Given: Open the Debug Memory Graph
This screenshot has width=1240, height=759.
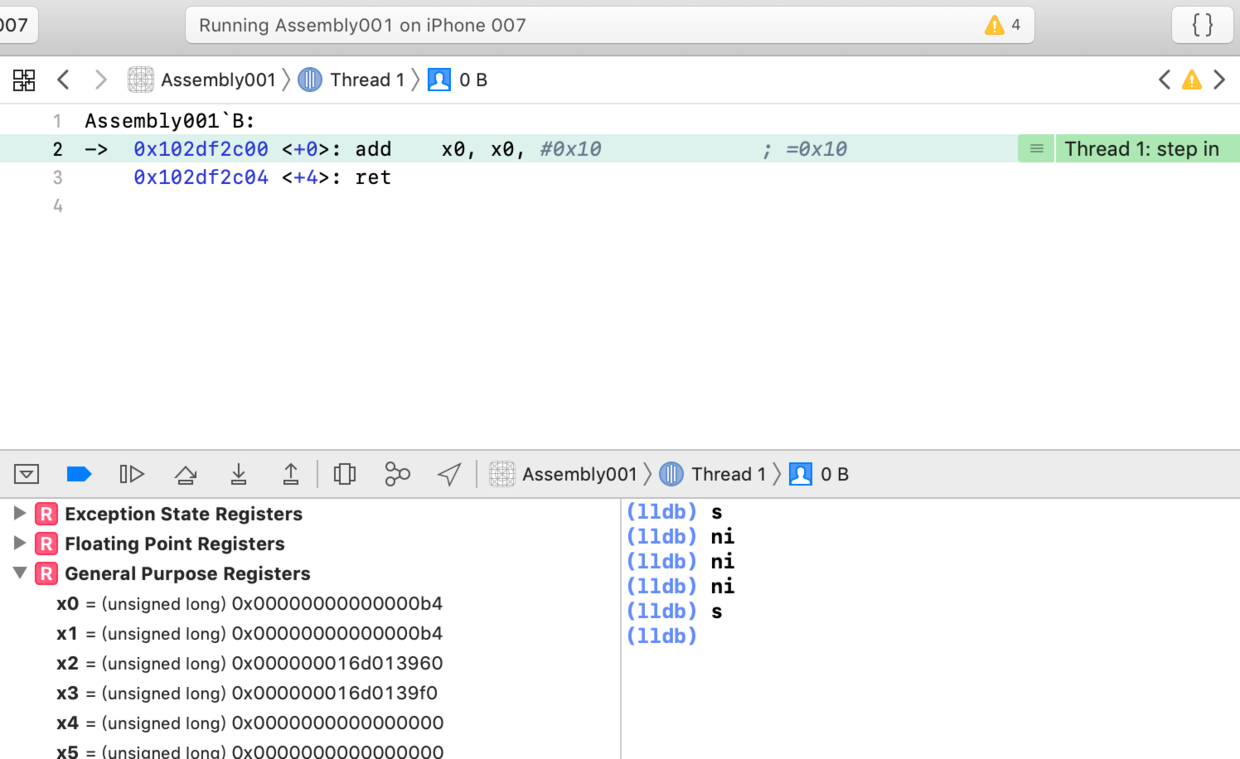Looking at the screenshot, I should pyautogui.click(x=397, y=474).
